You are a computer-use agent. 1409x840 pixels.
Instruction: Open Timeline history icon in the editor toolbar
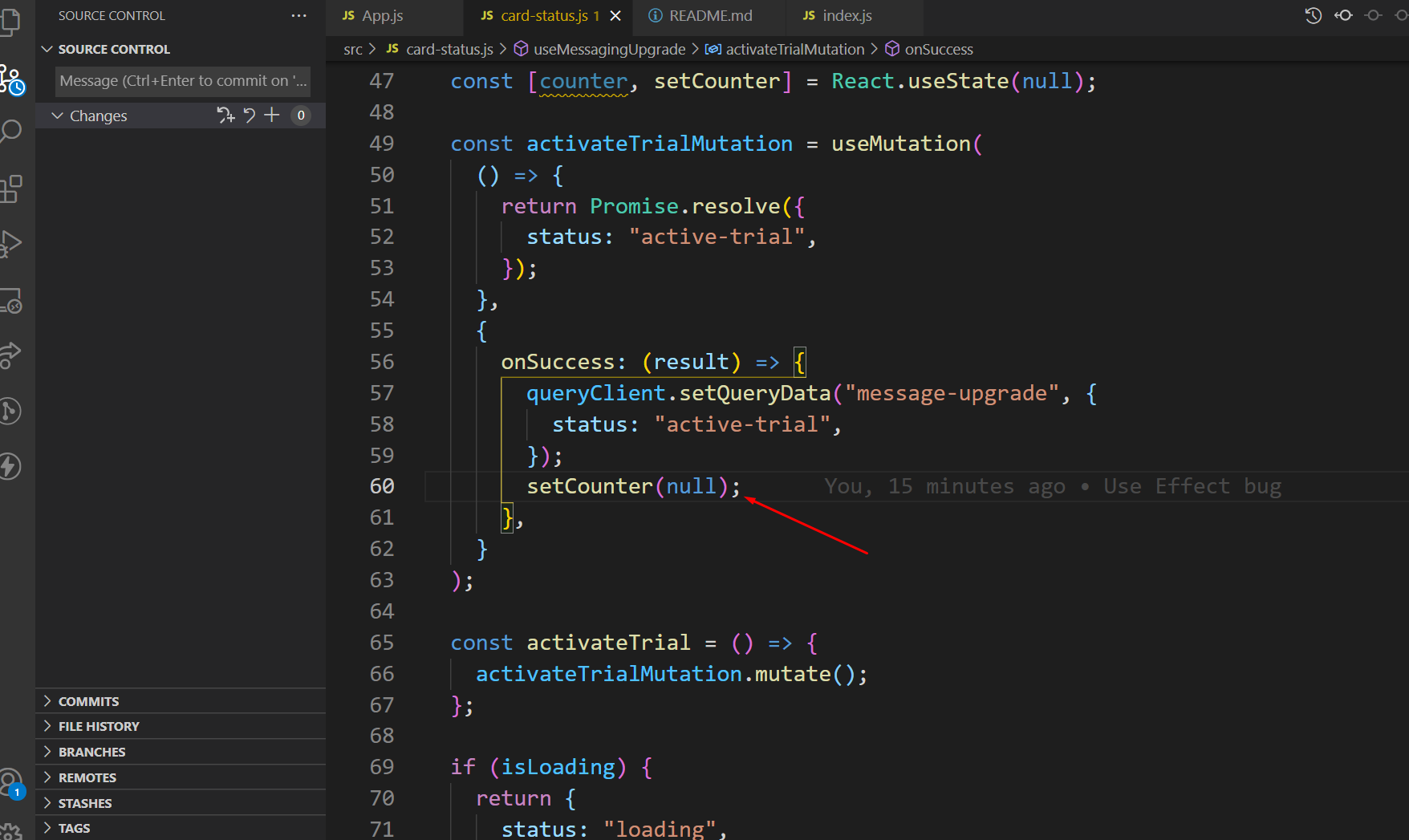click(x=1313, y=15)
